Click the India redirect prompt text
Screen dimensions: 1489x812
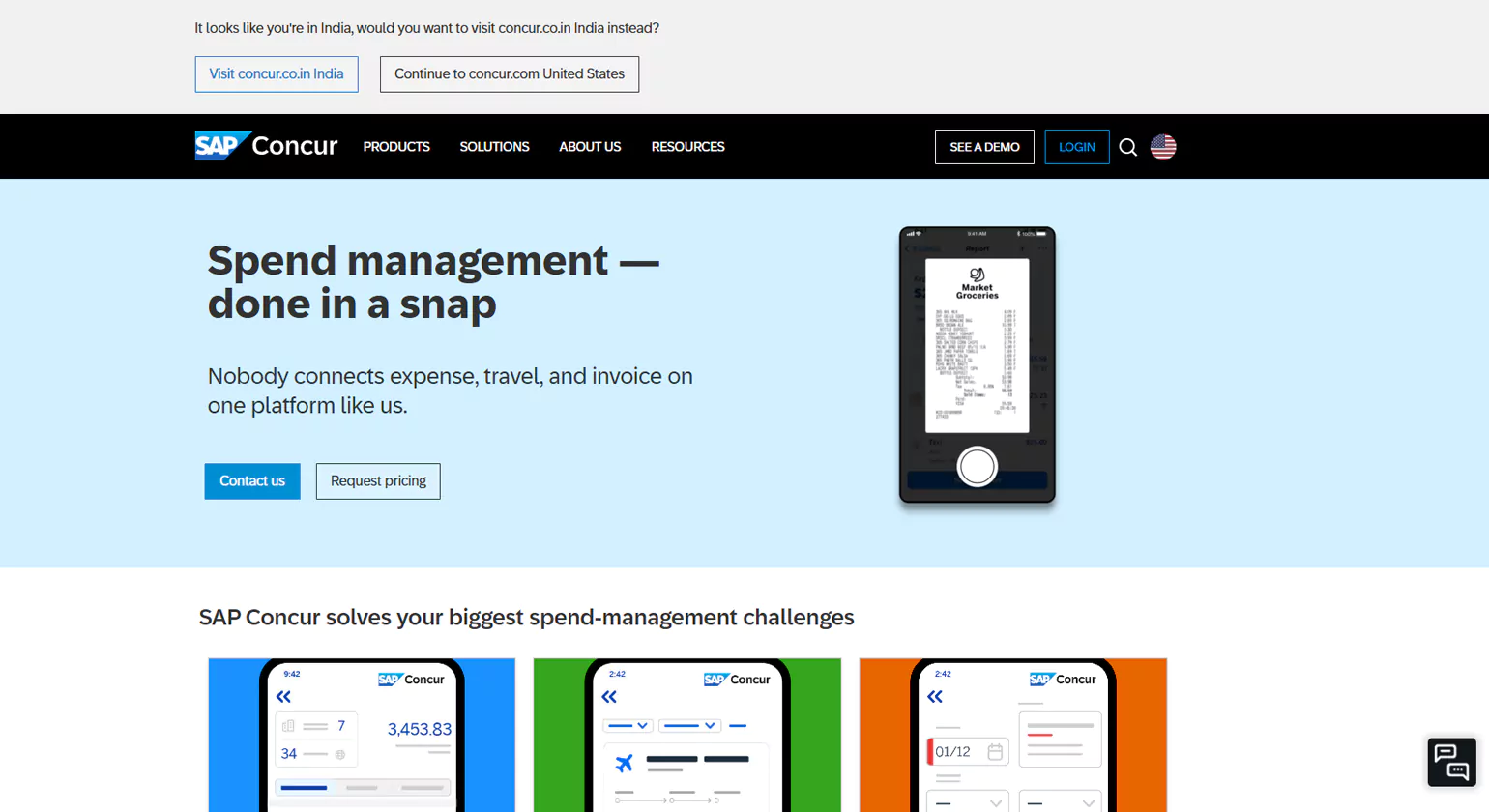426,28
